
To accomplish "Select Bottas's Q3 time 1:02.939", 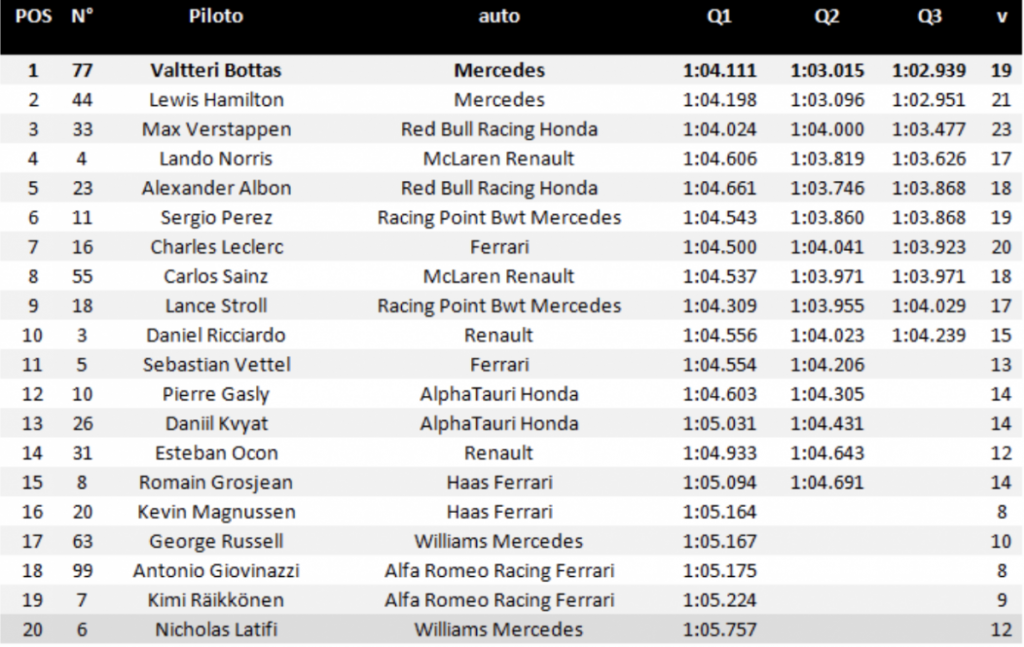I will [x=929, y=70].
